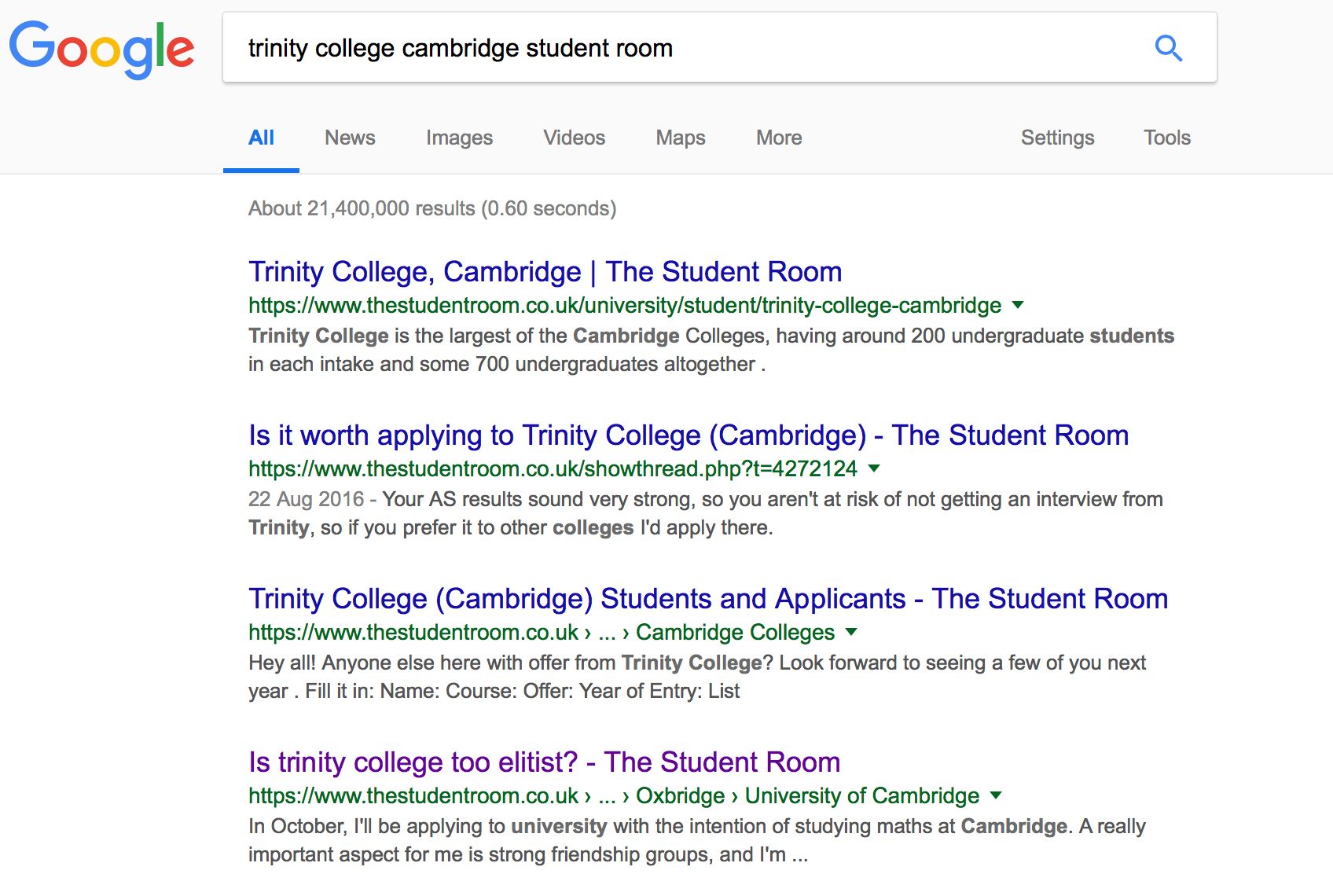This screenshot has height=896, width=1333.
Task: Show the search Tools options
Action: coord(1167,138)
